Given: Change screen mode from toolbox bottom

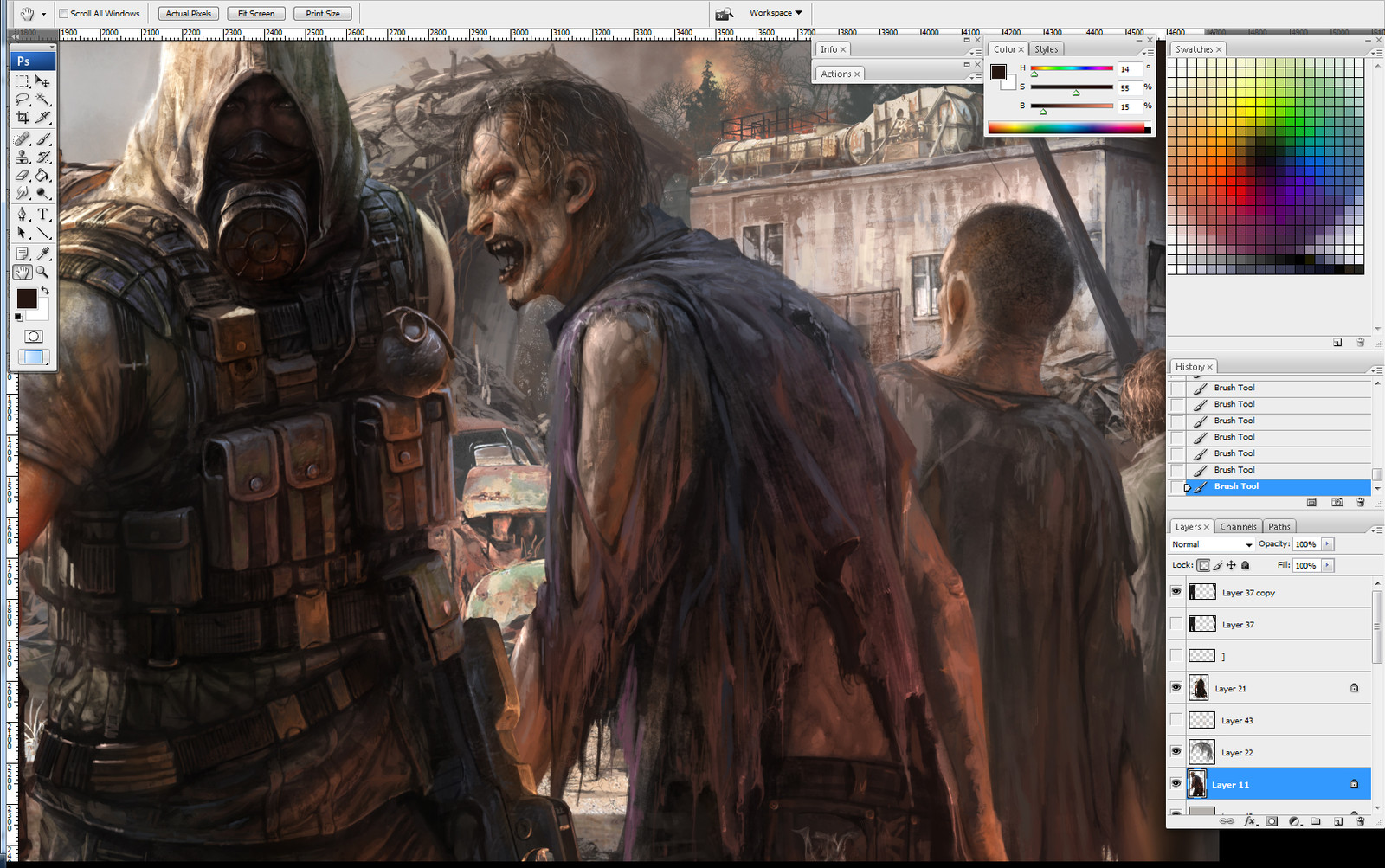Looking at the screenshot, I should 33,357.
